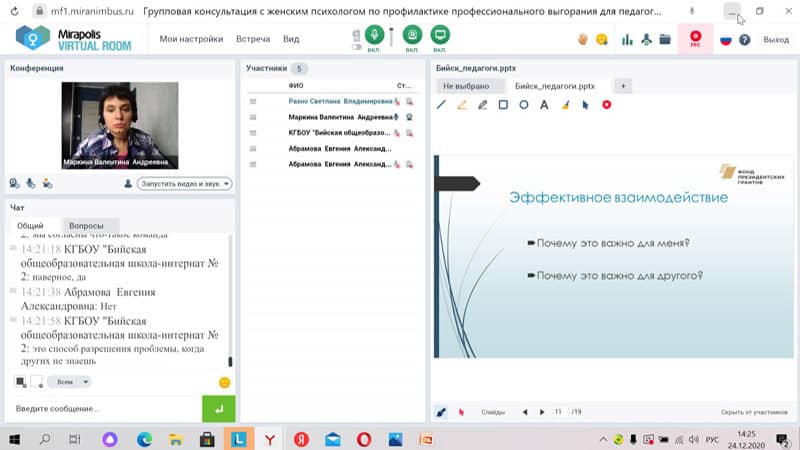
Task: Adjust the microphone volume vertical slider
Action: pyautogui.click(x=391, y=37)
